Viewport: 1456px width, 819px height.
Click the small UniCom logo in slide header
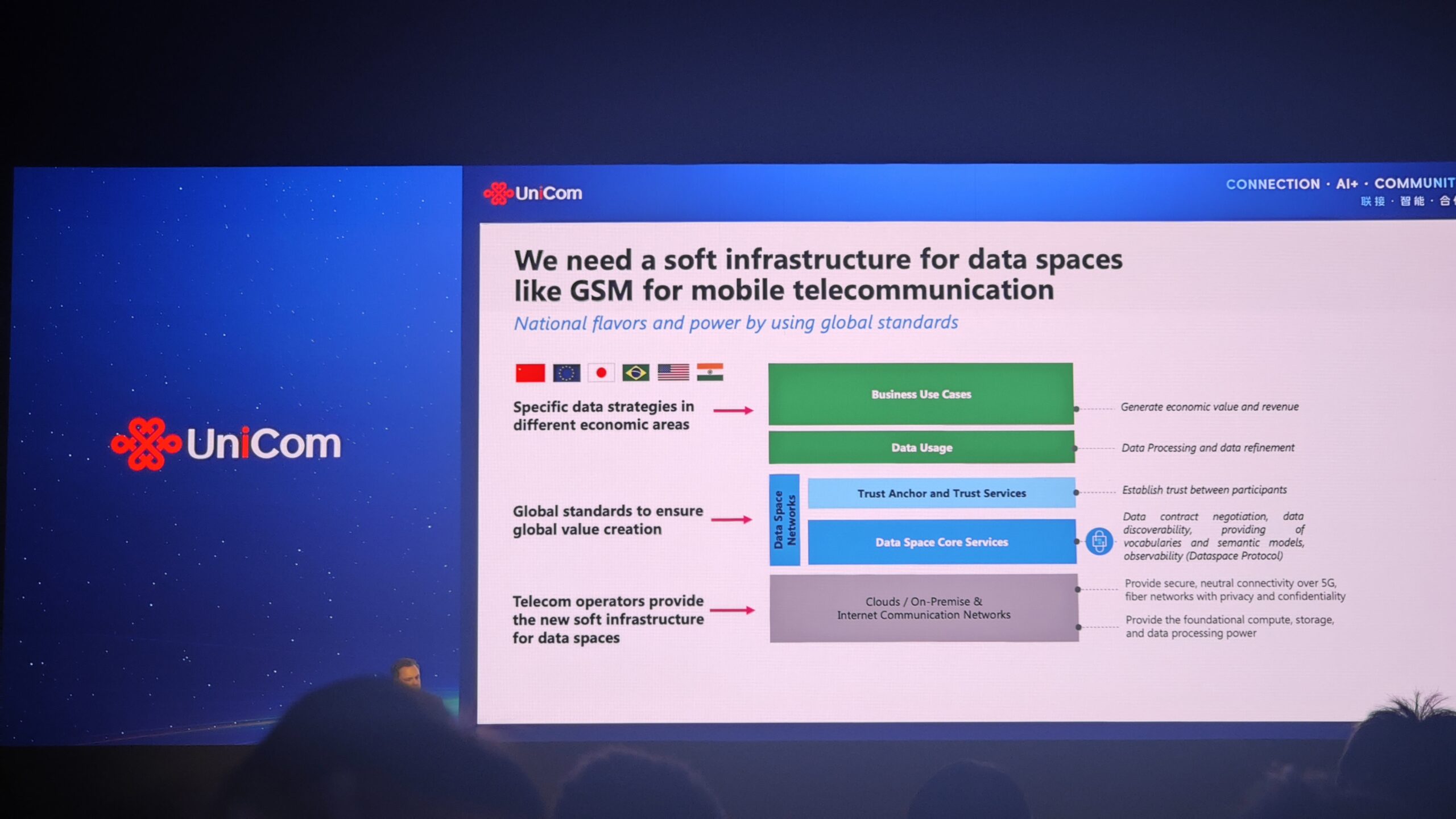533,193
